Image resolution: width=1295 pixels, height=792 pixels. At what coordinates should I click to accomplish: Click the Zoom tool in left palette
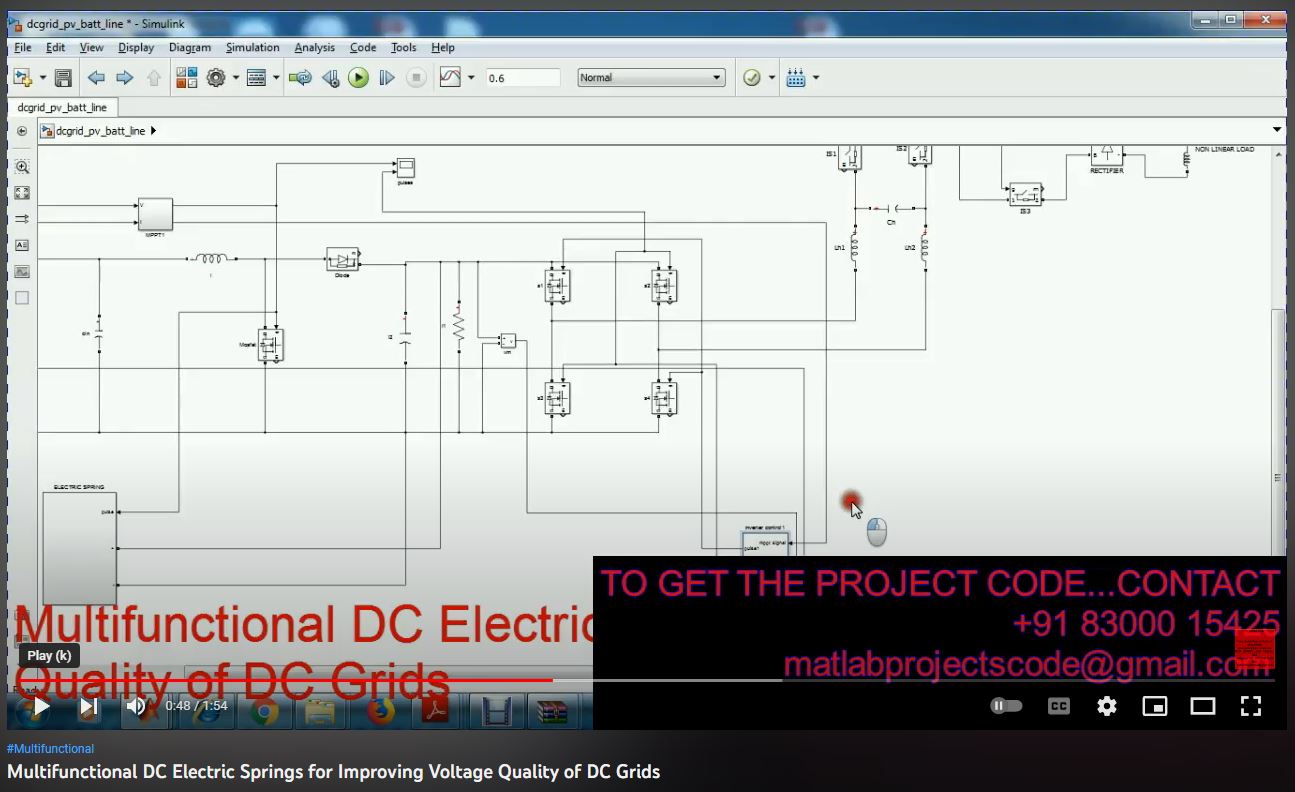(22, 167)
